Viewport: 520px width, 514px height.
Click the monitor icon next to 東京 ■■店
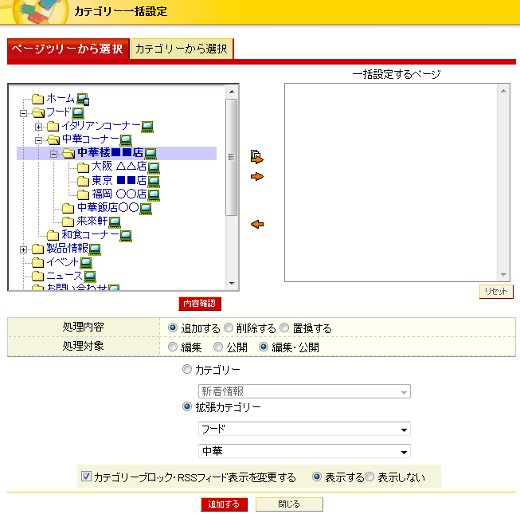(153, 181)
